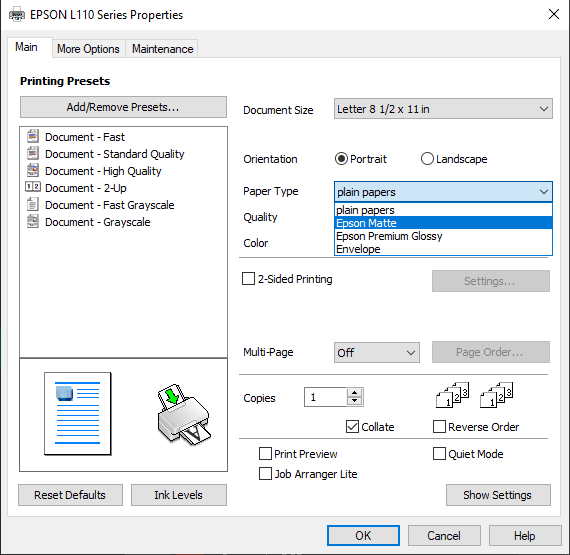
Task: Select the "Document - Grayscale" preset
Action: point(97,222)
